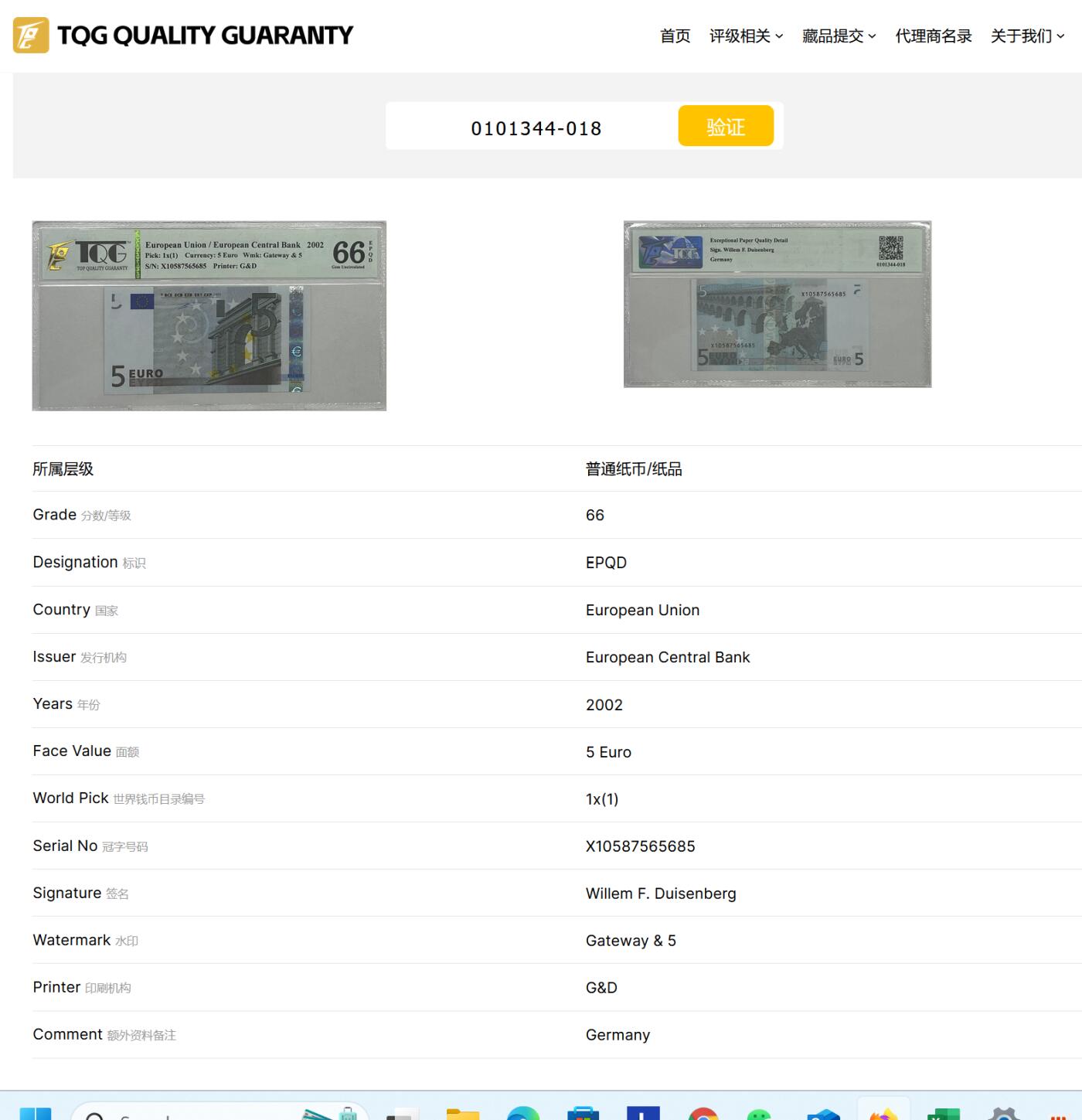
Task: Expand the 评级相关 dropdown menu
Action: point(746,36)
